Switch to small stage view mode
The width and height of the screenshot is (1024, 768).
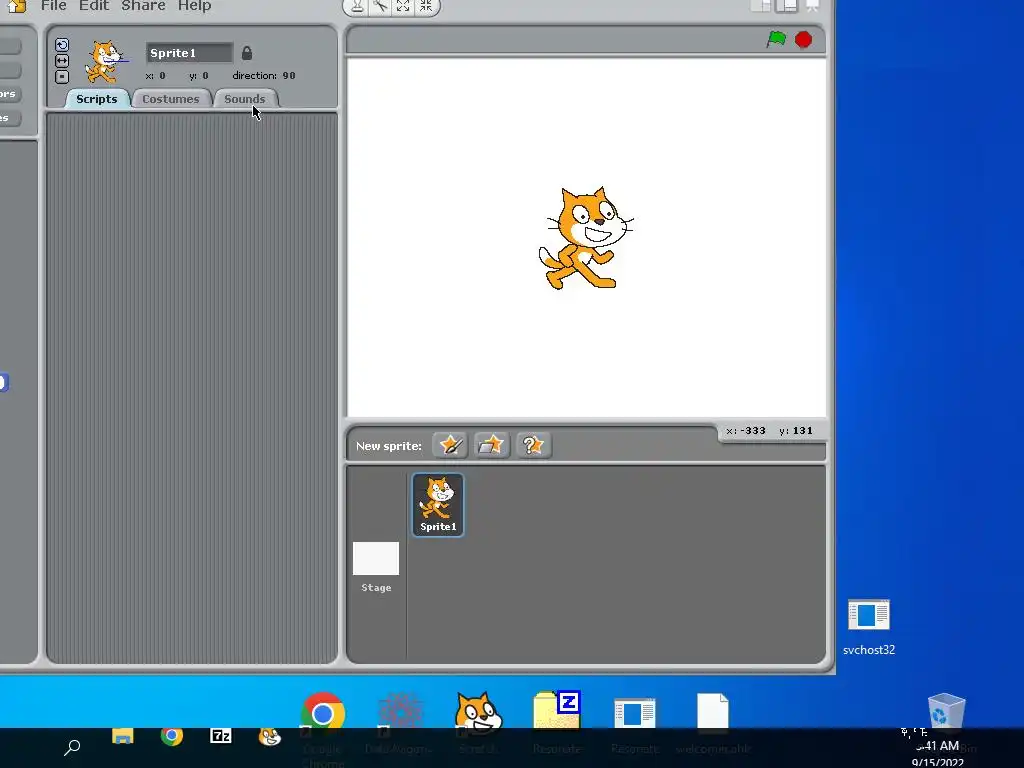pos(761,6)
